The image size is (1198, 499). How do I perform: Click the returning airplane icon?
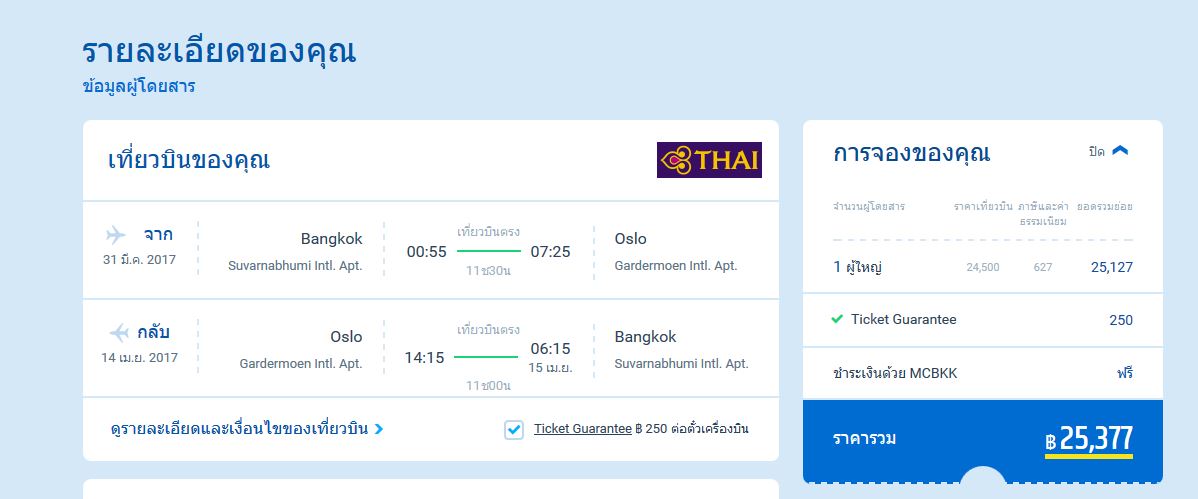click(119, 332)
